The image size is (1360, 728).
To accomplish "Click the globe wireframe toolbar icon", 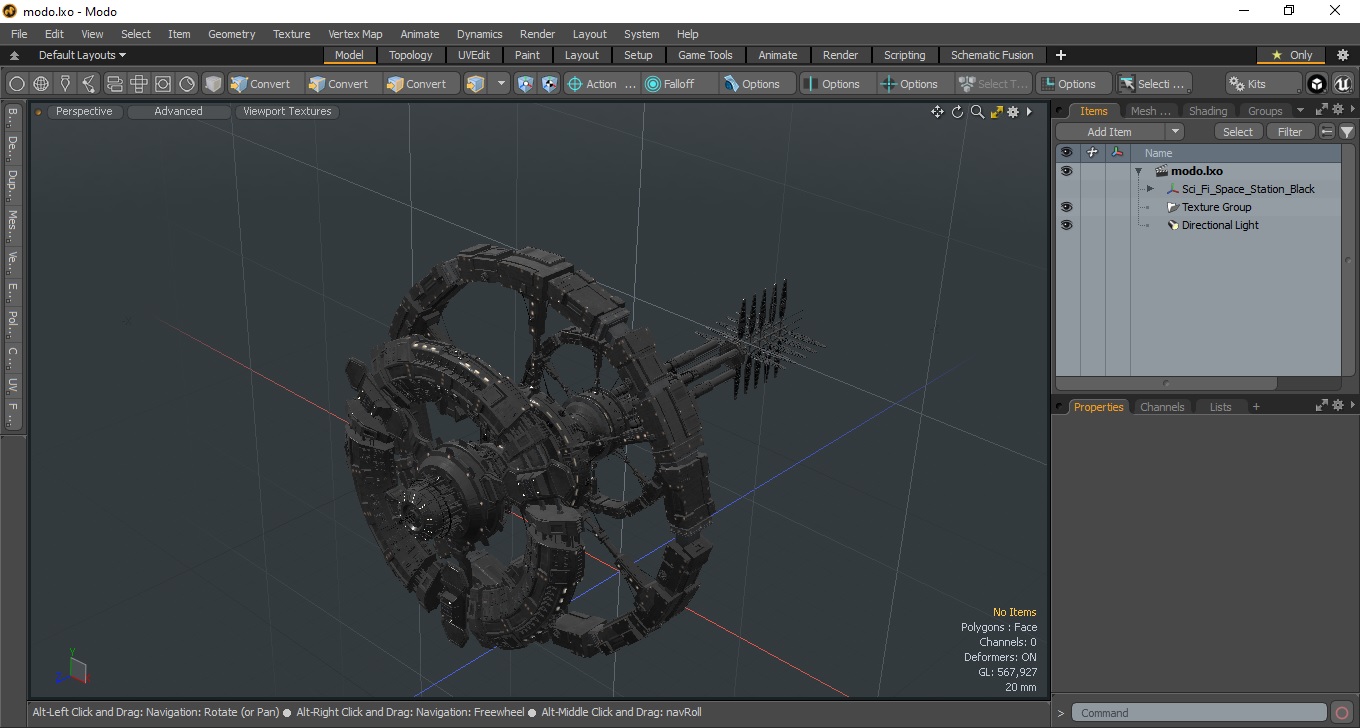I will [41, 84].
